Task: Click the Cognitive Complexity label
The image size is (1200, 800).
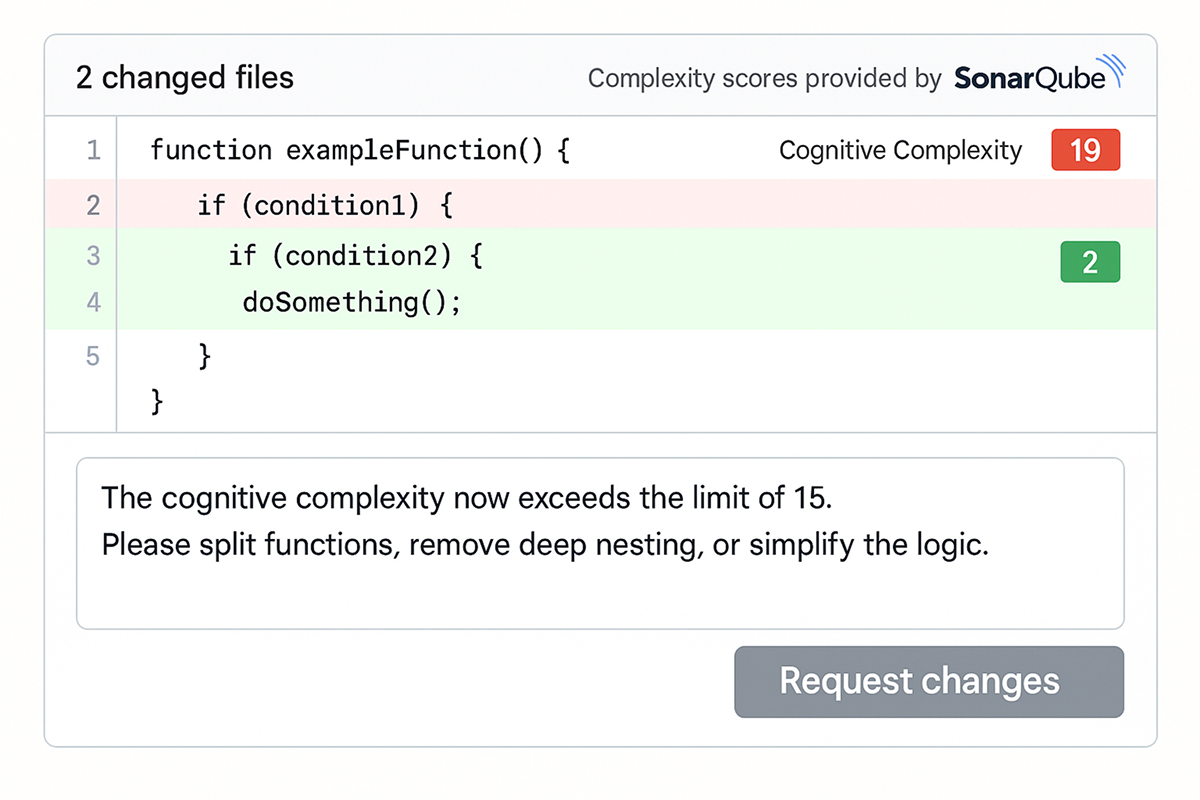Action: tap(900, 150)
